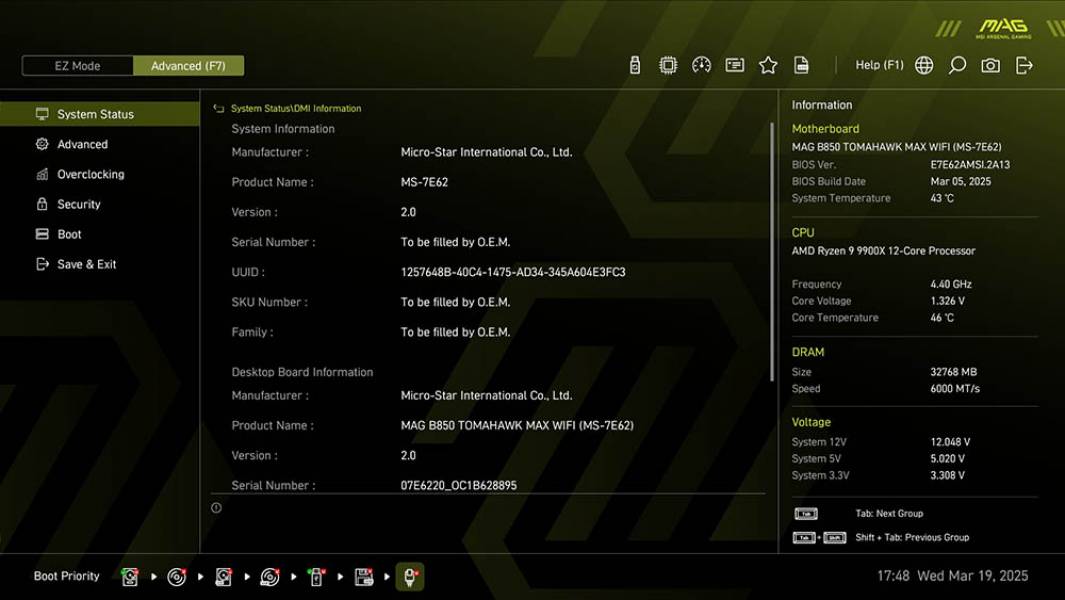Select Product Name value 'MS-7E62'
The height and width of the screenshot is (600, 1065).
coord(424,182)
